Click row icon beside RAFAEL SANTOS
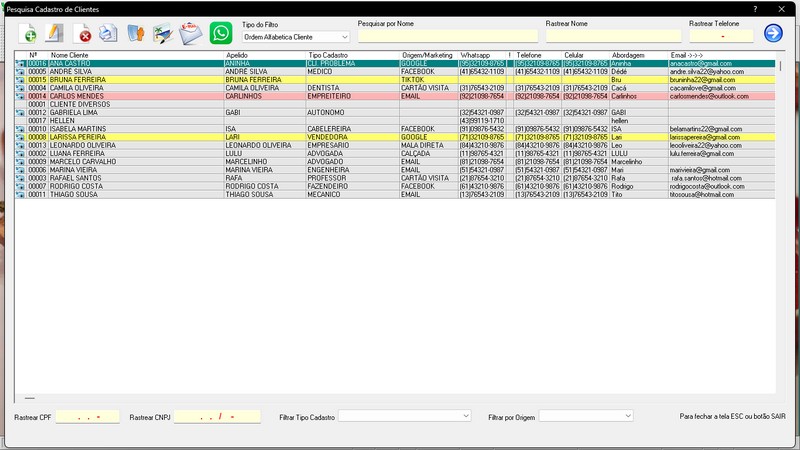The image size is (800, 450). 20,178
